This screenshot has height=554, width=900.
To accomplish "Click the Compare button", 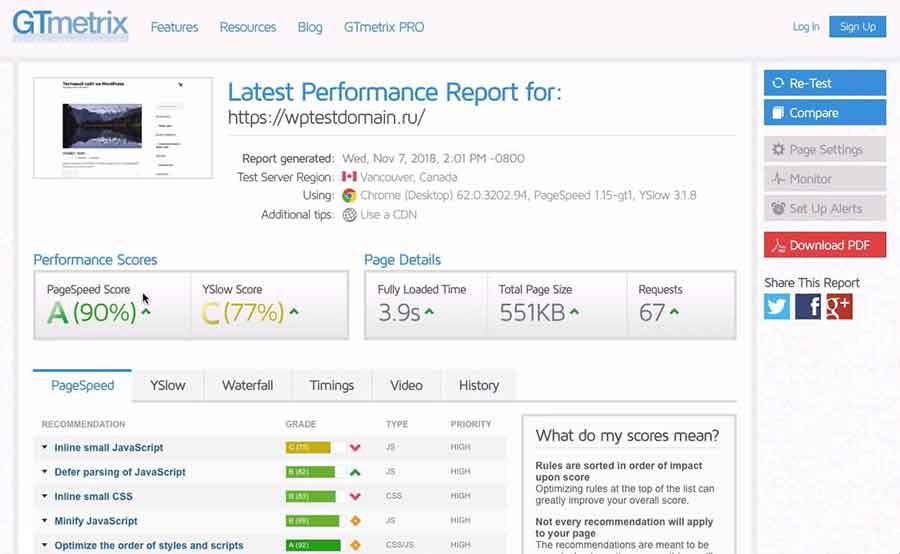I will pyautogui.click(x=825, y=113).
